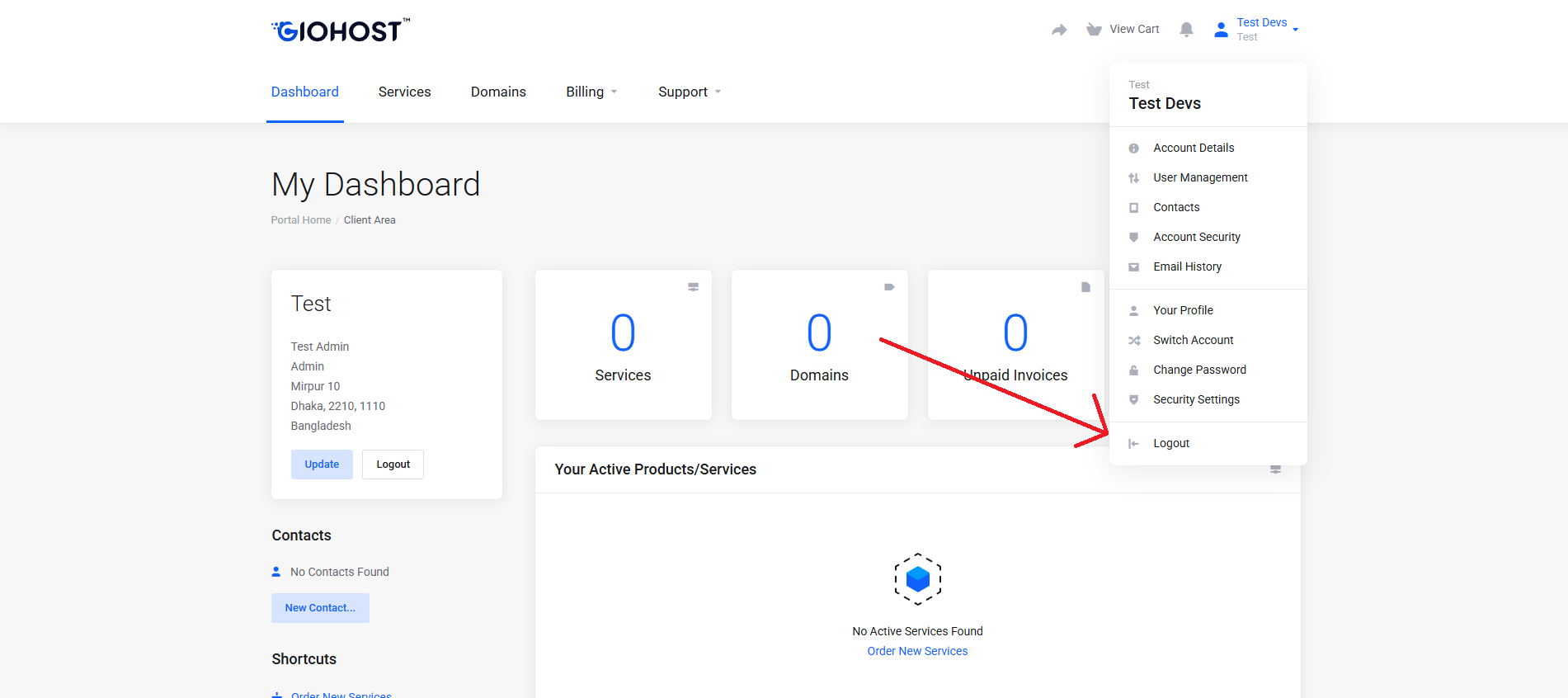Click the Update button
1568x698 pixels.
(x=322, y=465)
